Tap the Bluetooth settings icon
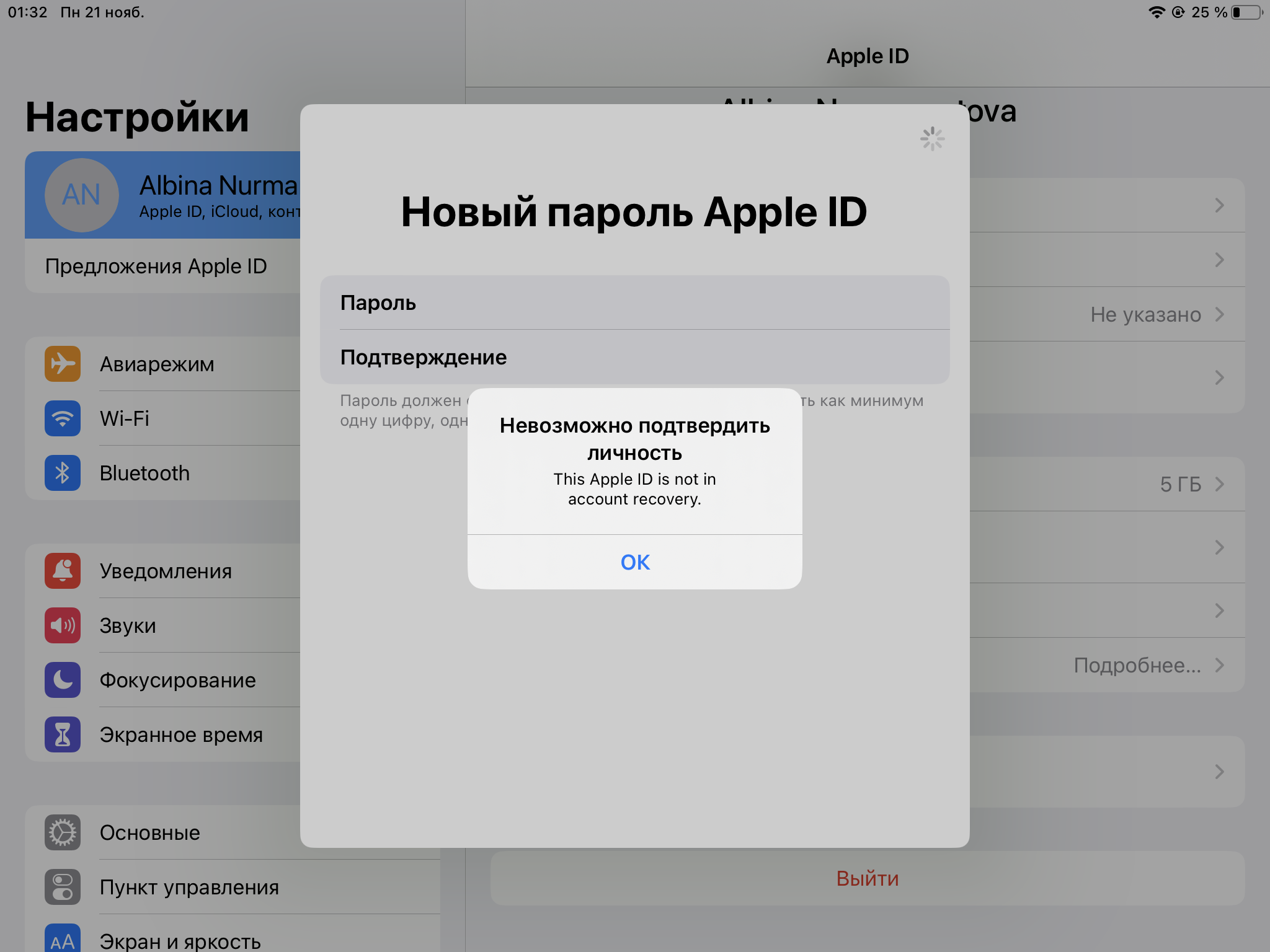This screenshot has width=1270, height=952. tap(63, 473)
